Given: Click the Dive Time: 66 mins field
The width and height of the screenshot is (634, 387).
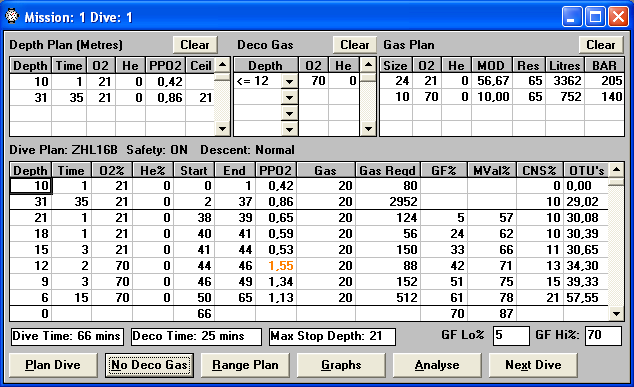Looking at the screenshot, I should [66, 336].
